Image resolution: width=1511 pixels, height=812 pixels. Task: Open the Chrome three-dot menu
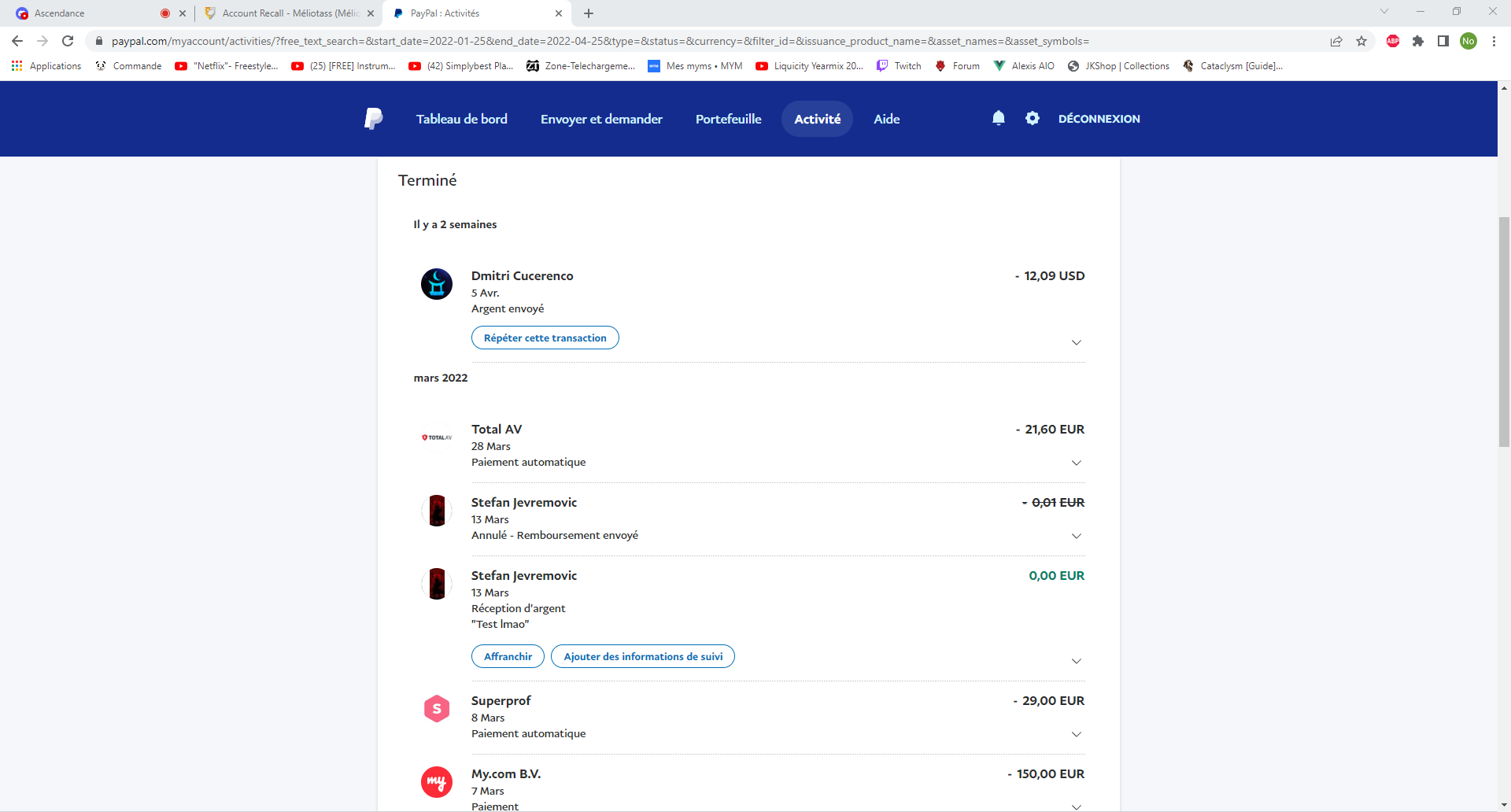[1494, 41]
